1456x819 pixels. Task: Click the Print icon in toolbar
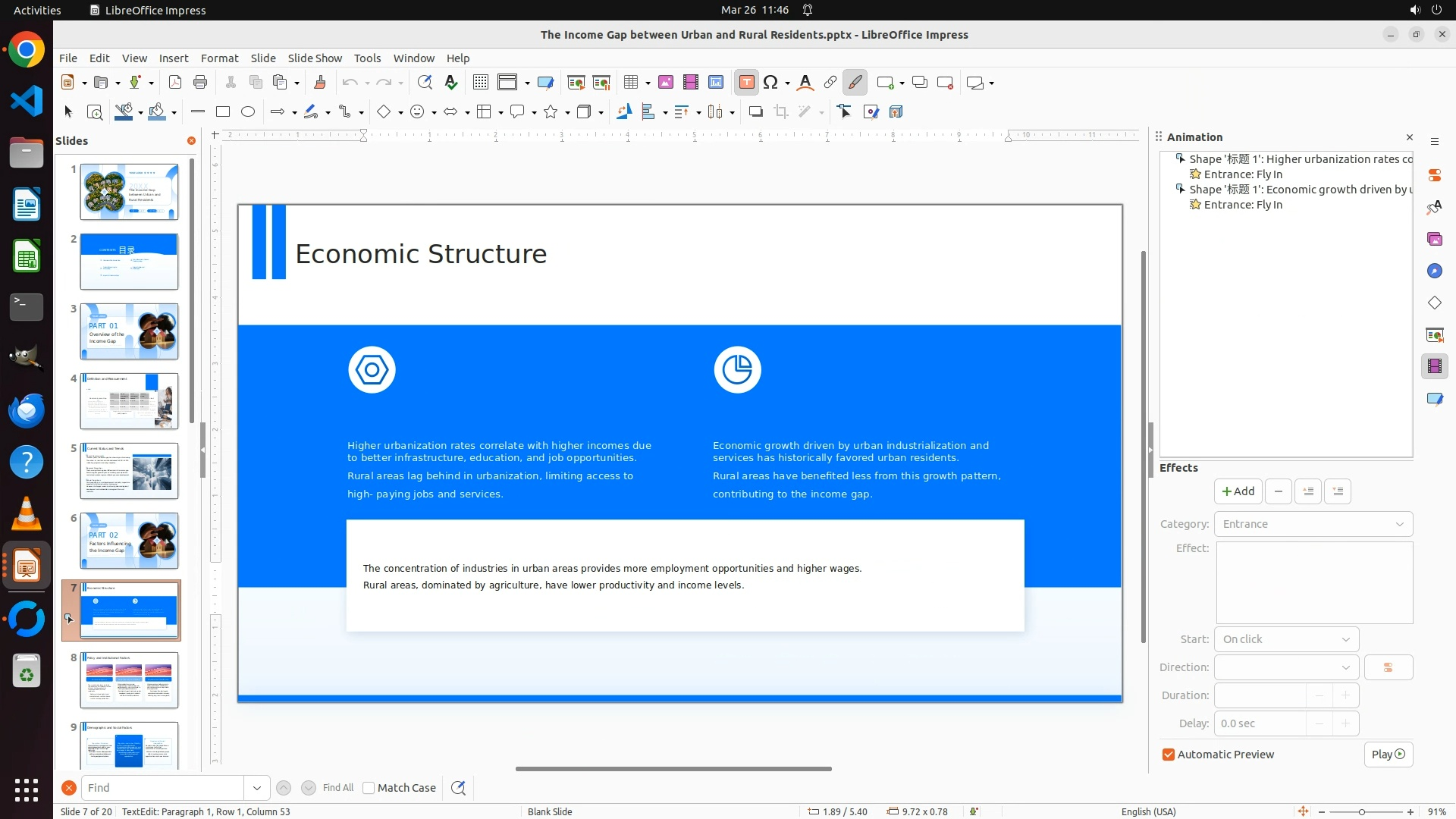pos(200,83)
